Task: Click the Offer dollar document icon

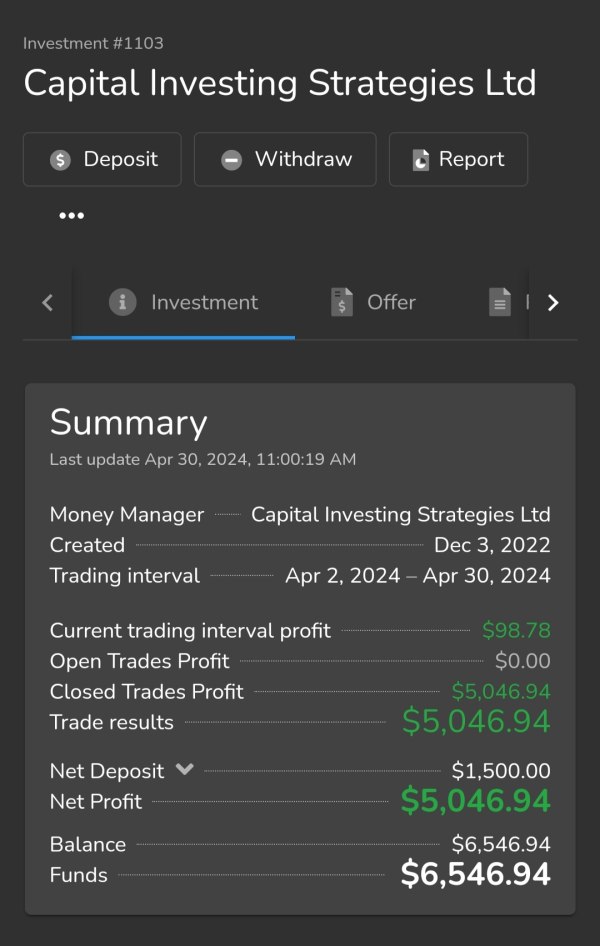Action: pos(342,302)
